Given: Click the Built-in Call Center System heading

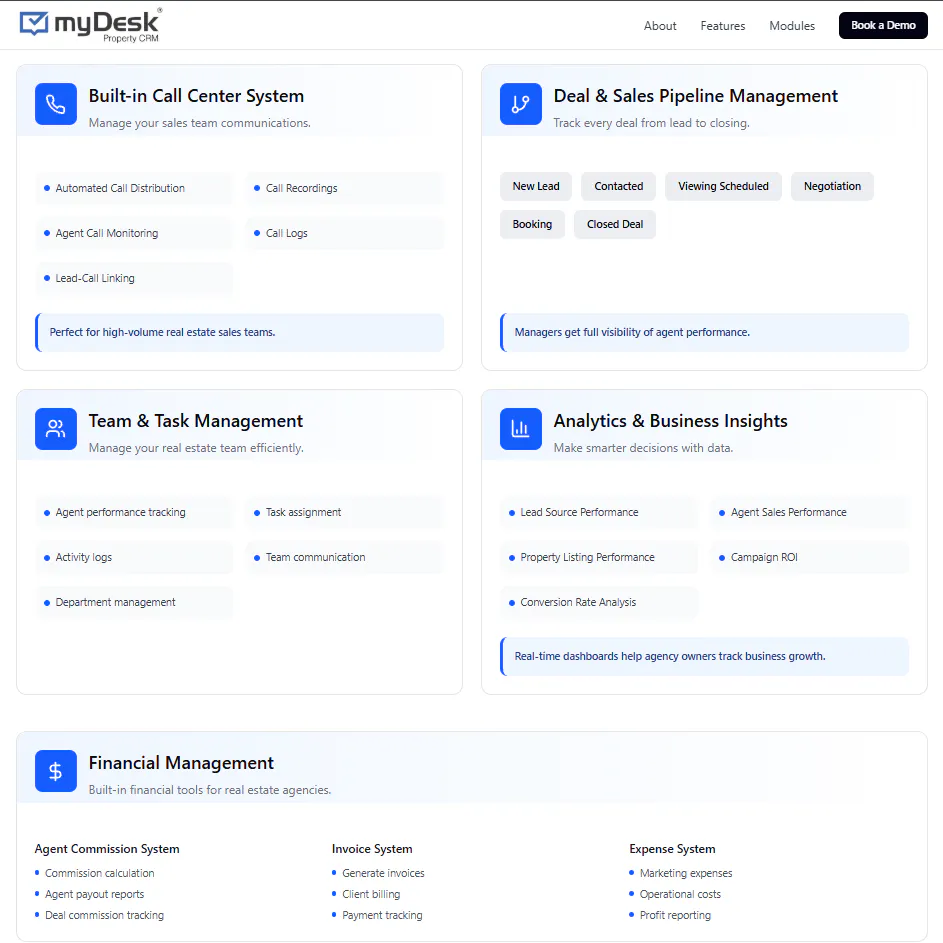Looking at the screenshot, I should click(x=196, y=96).
